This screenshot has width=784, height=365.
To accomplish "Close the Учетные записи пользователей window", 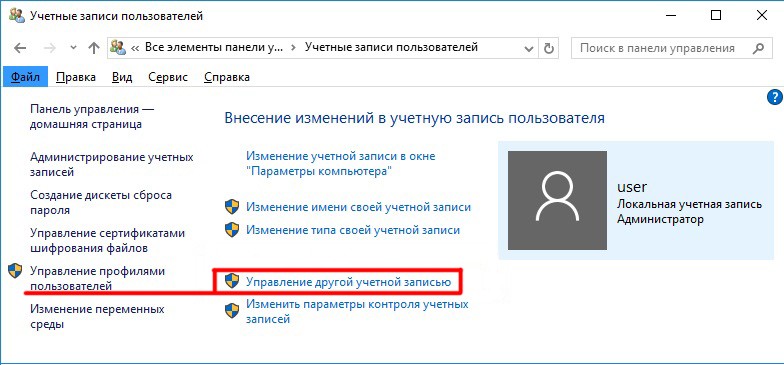I will [762, 16].
